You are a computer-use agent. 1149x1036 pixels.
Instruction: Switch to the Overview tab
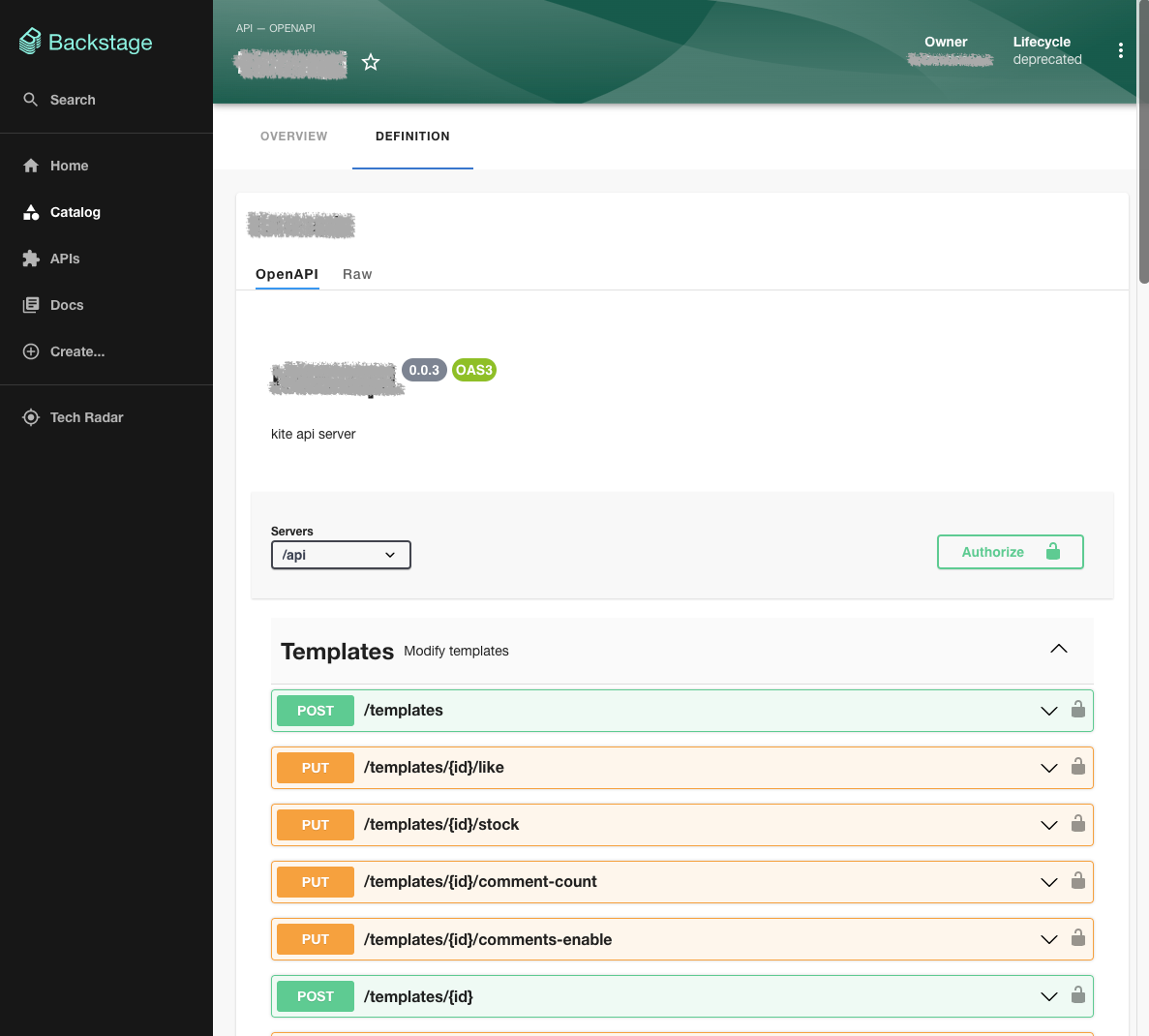coord(294,137)
